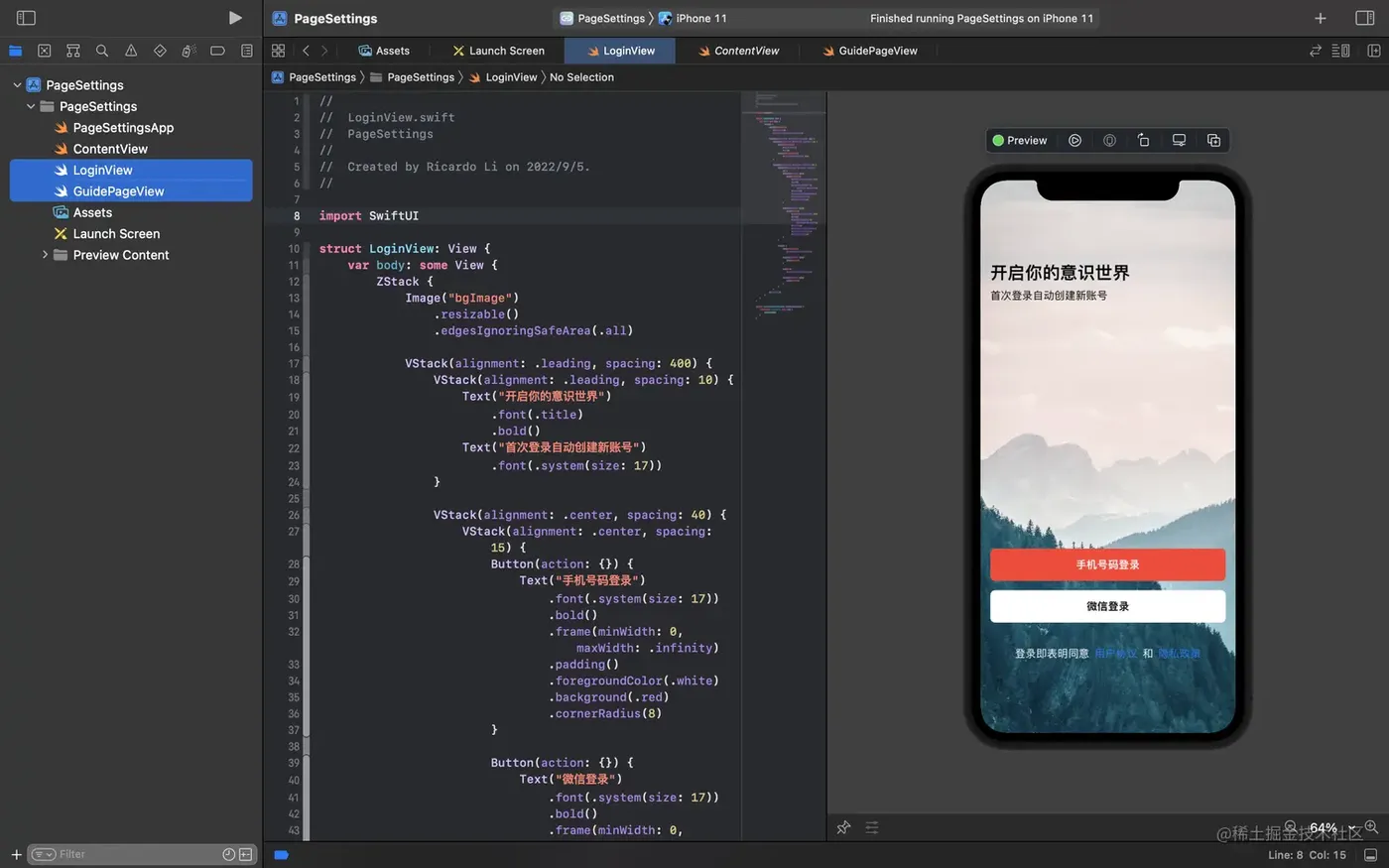
Task: Open the Breakpoint navigator
Action: point(217,51)
